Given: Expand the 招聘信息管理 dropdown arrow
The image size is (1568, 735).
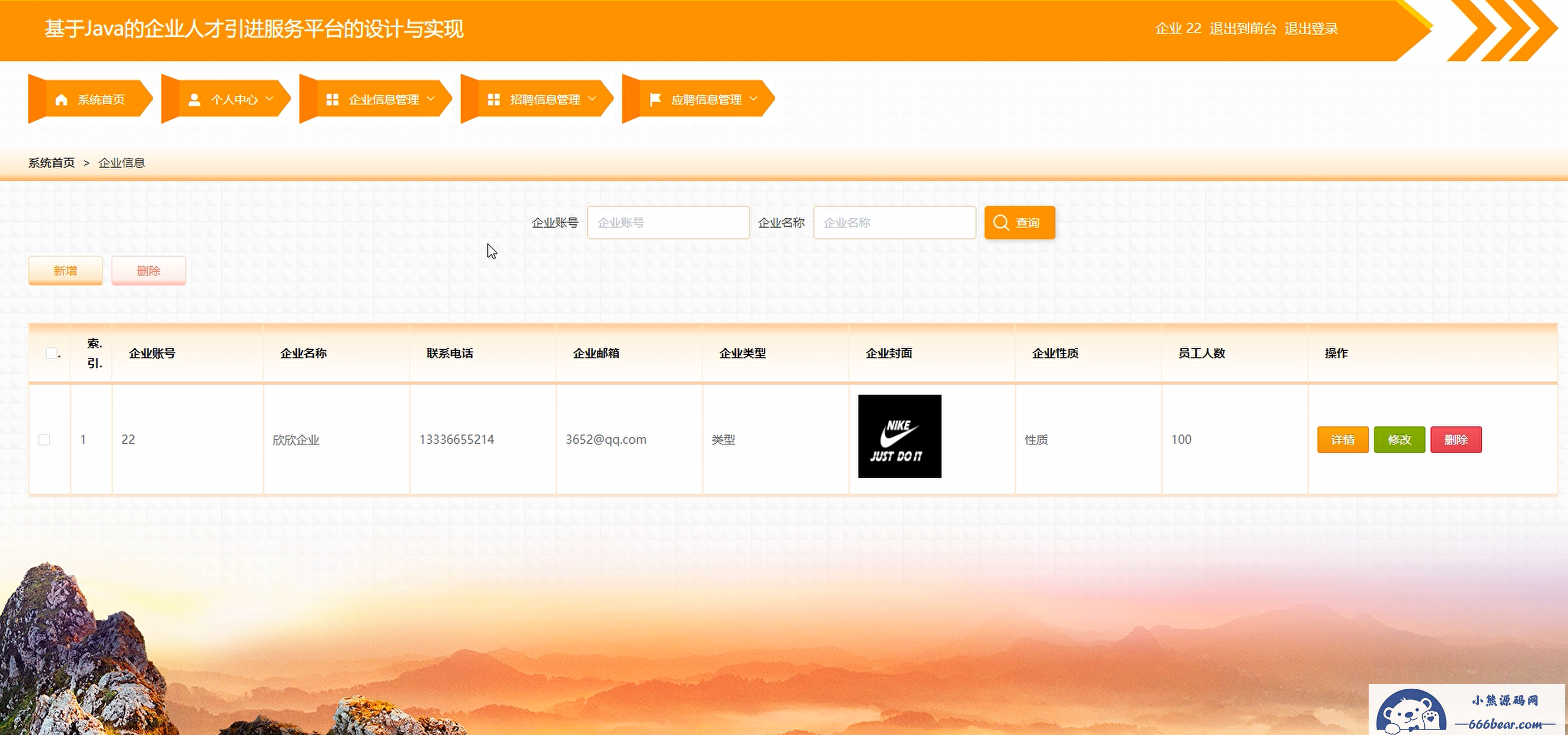Looking at the screenshot, I should pyautogui.click(x=592, y=99).
